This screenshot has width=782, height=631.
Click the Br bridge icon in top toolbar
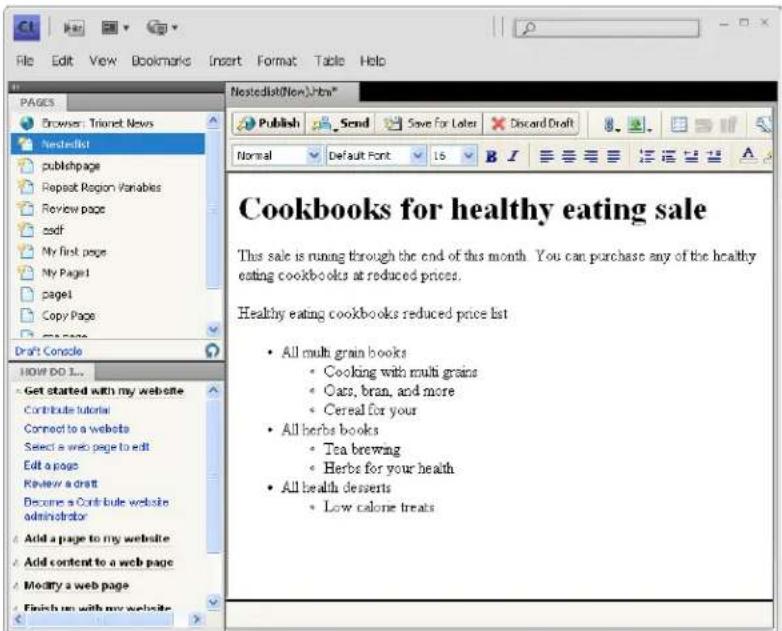tap(74, 27)
